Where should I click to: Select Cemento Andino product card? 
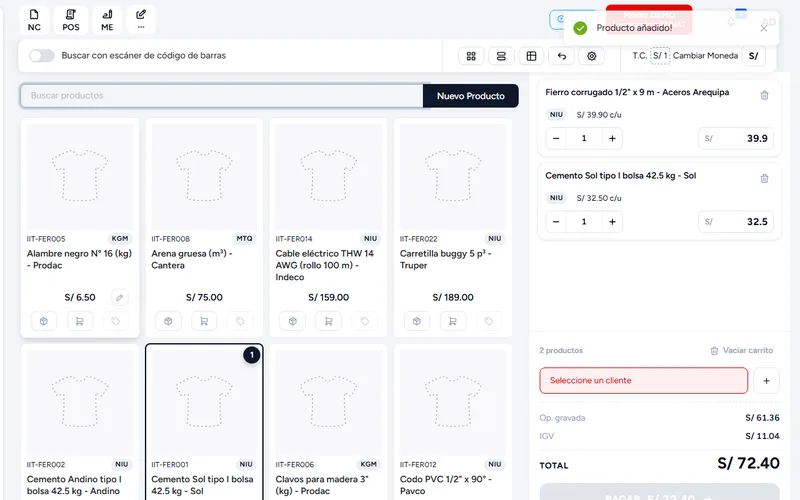80,422
